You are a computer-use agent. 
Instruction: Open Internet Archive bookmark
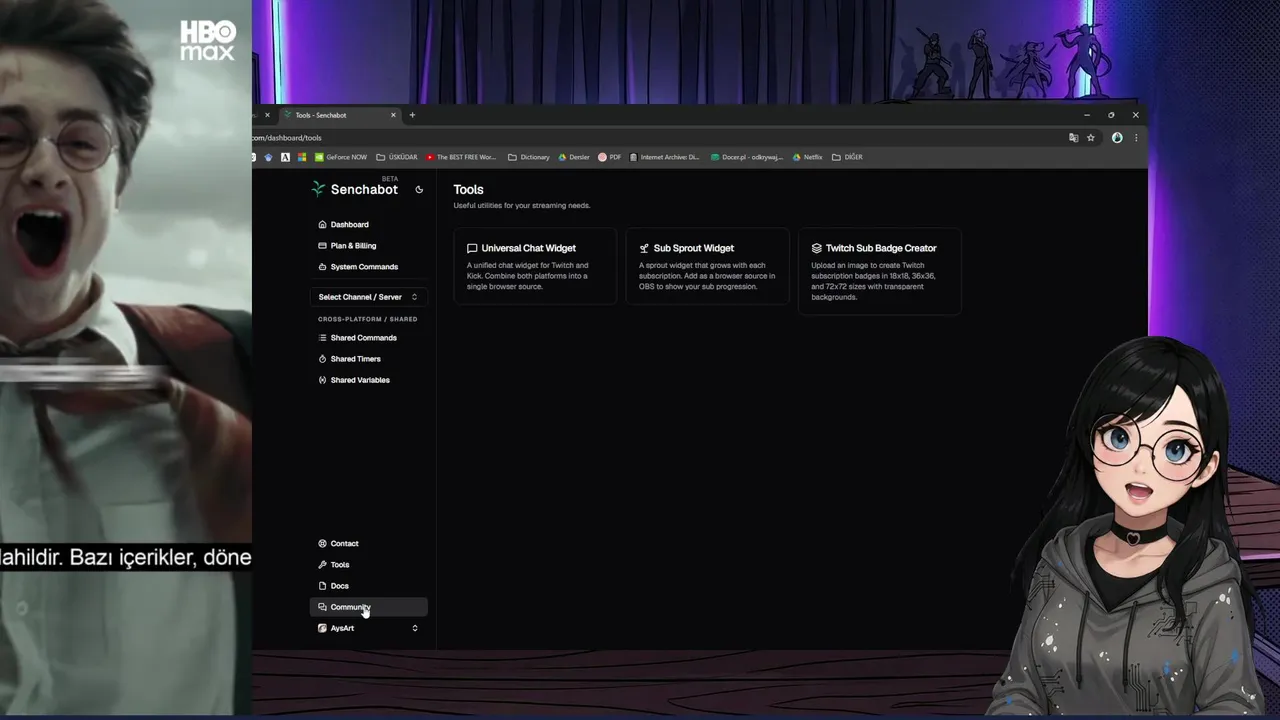(x=665, y=157)
